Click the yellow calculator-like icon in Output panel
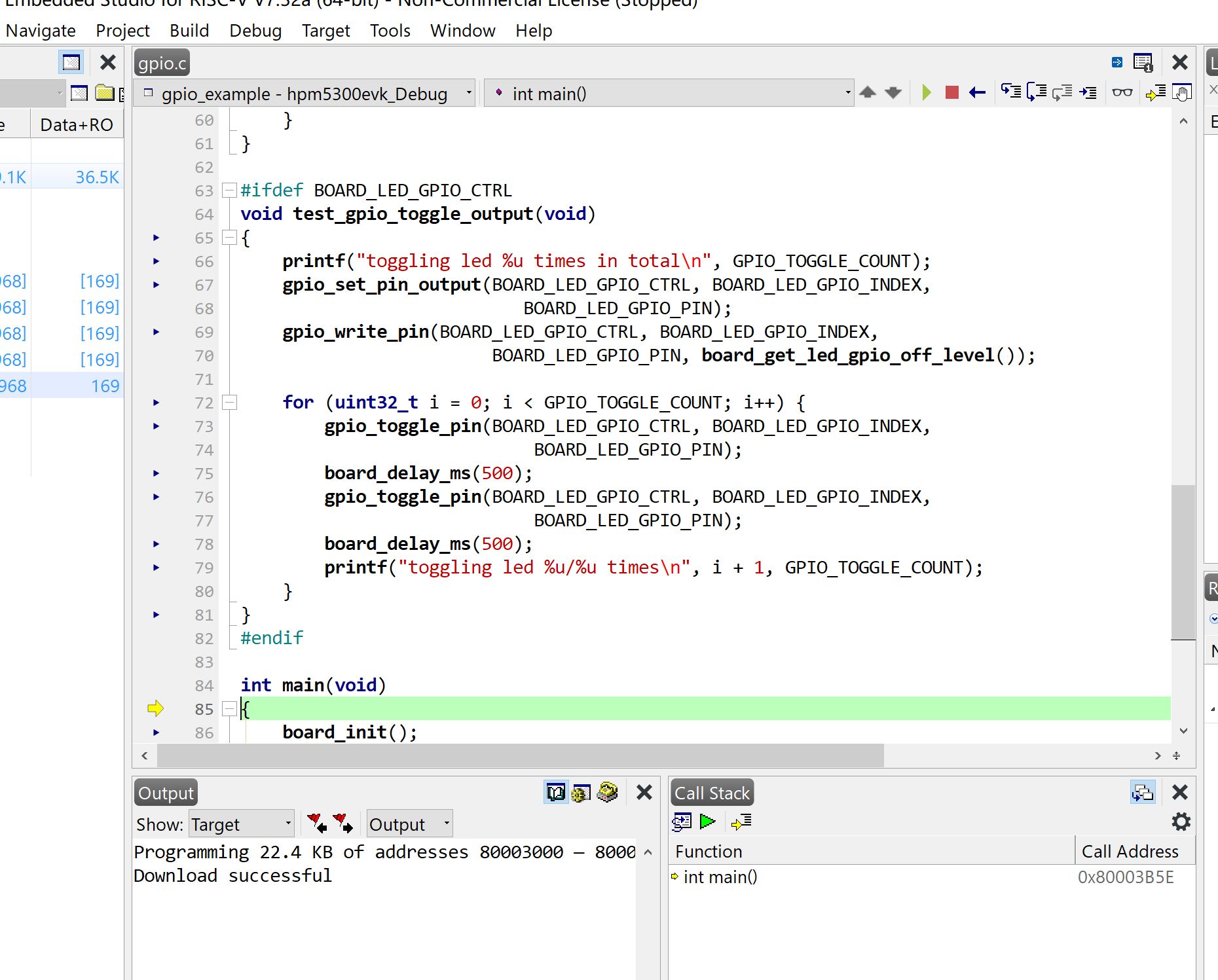 pos(608,792)
